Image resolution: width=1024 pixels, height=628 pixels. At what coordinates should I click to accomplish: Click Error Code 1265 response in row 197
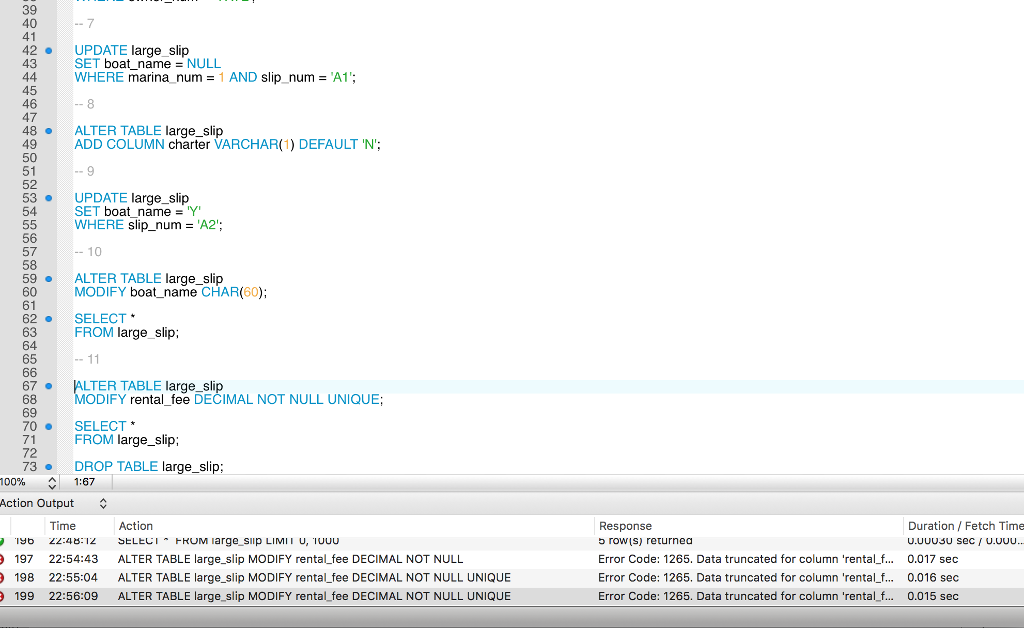point(746,559)
